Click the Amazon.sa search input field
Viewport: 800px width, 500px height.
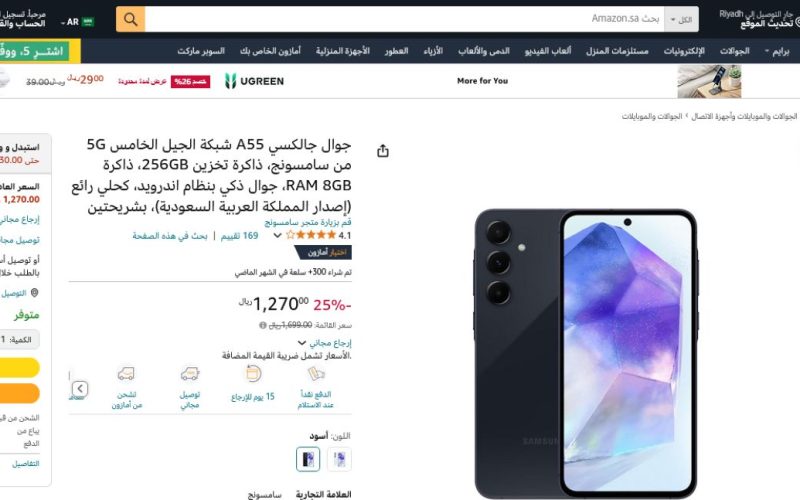[x=405, y=19]
